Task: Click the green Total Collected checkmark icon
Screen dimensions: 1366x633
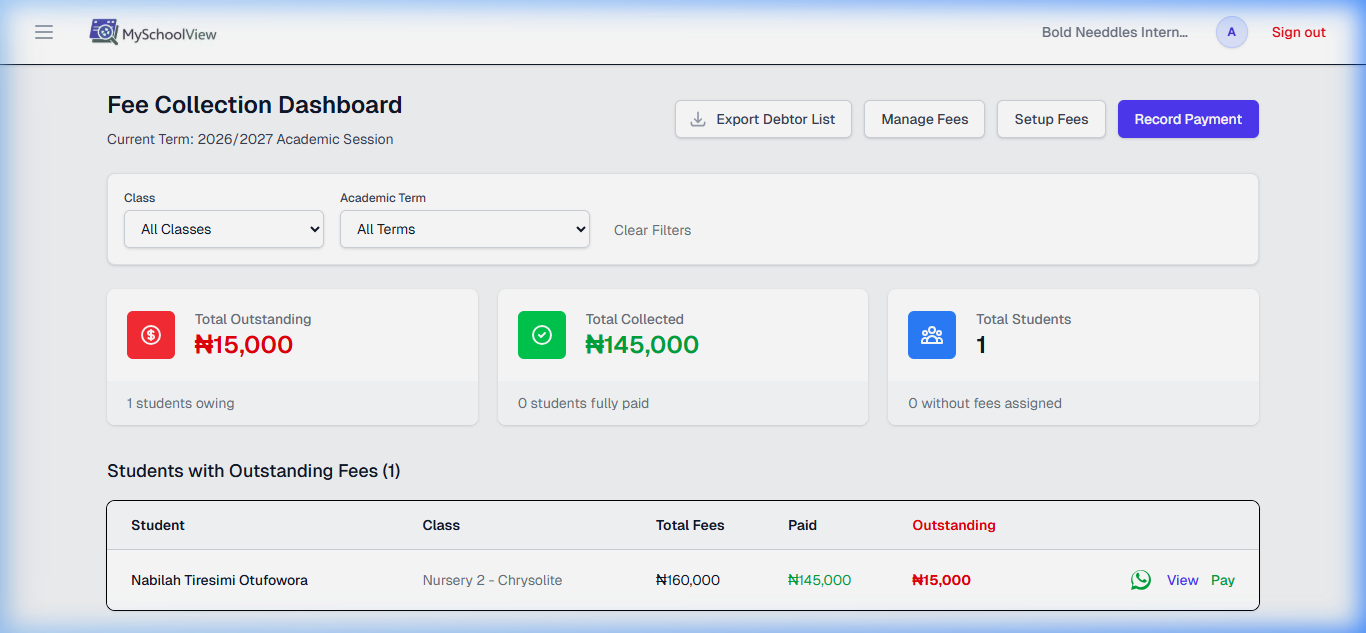Action: pos(542,335)
